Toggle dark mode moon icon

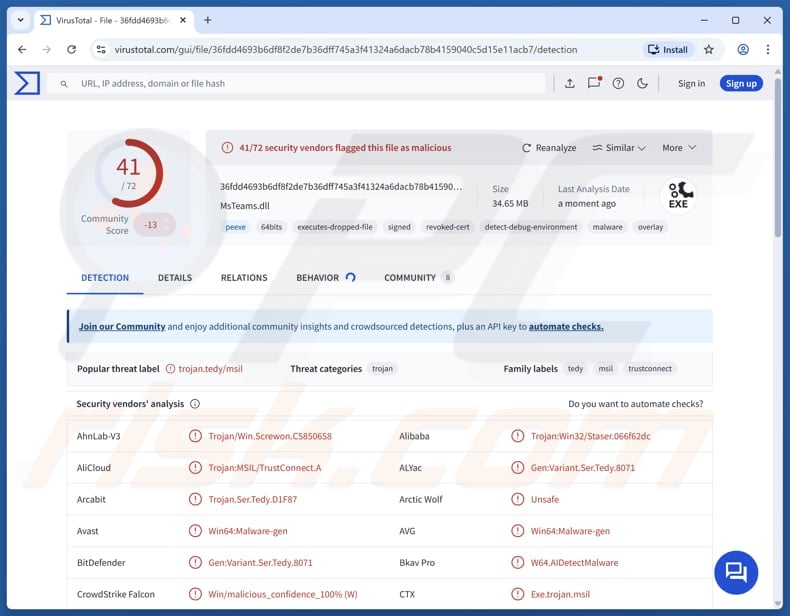point(642,84)
